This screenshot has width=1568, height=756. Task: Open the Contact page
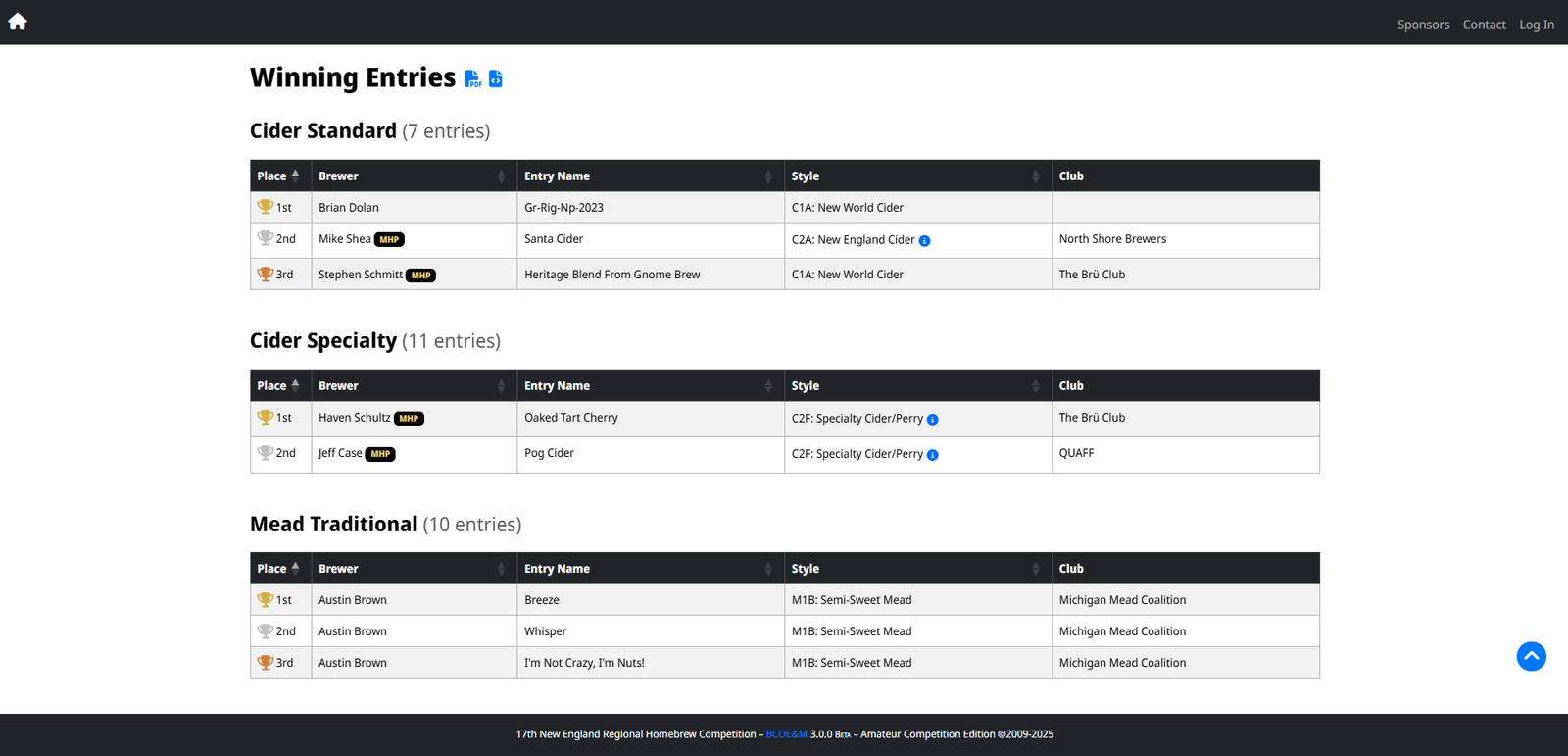tap(1484, 25)
